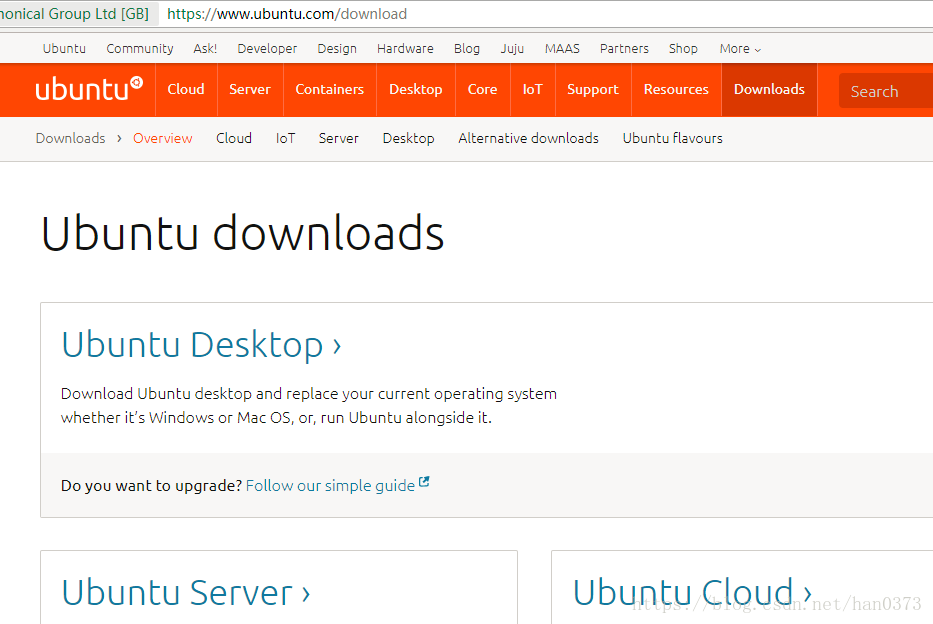The width and height of the screenshot is (933, 624).
Task: Click Downloads breadcrumb in sub-navigation
Action: [x=70, y=138]
